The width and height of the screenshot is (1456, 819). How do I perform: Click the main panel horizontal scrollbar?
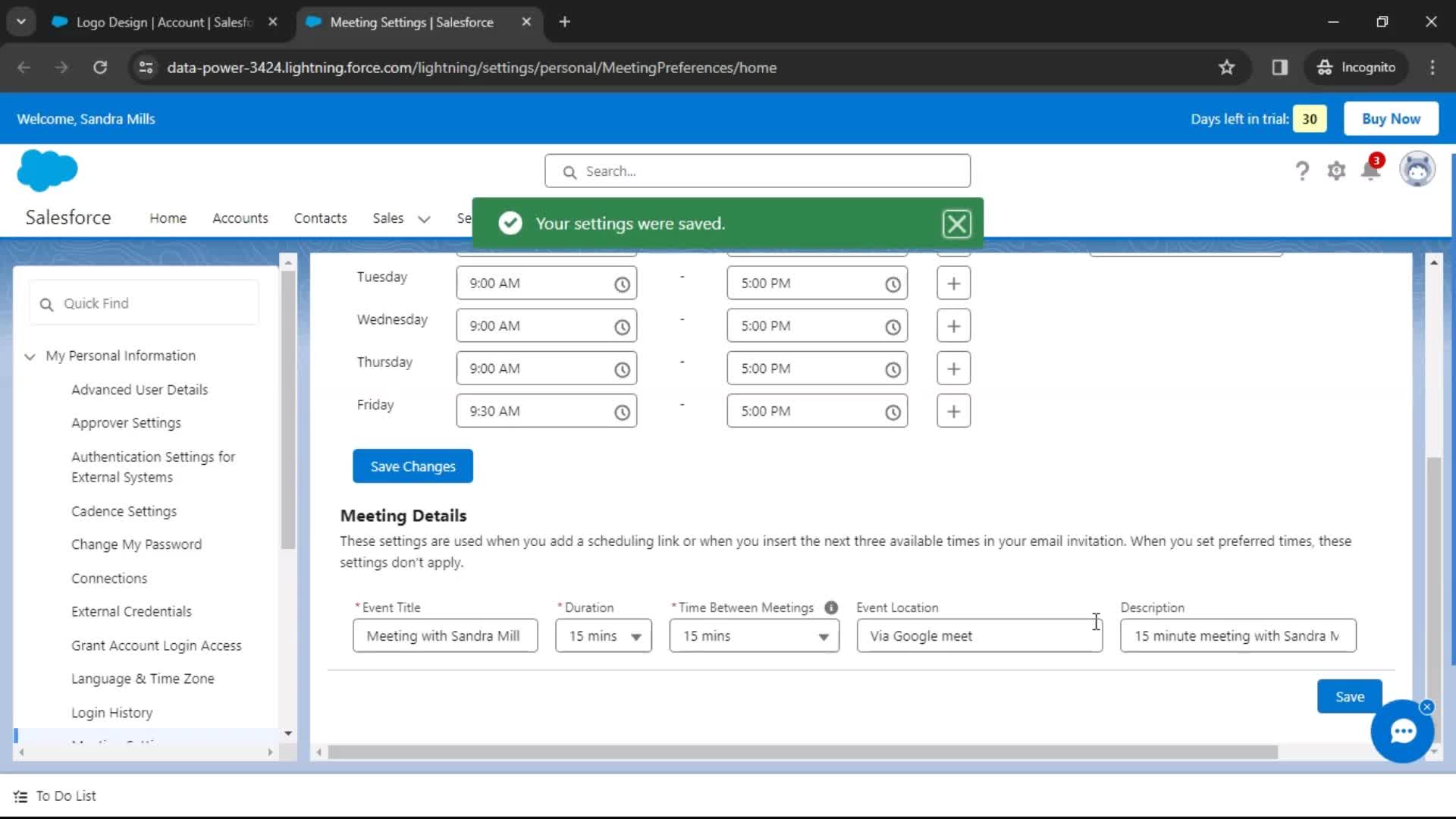point(802,752)
